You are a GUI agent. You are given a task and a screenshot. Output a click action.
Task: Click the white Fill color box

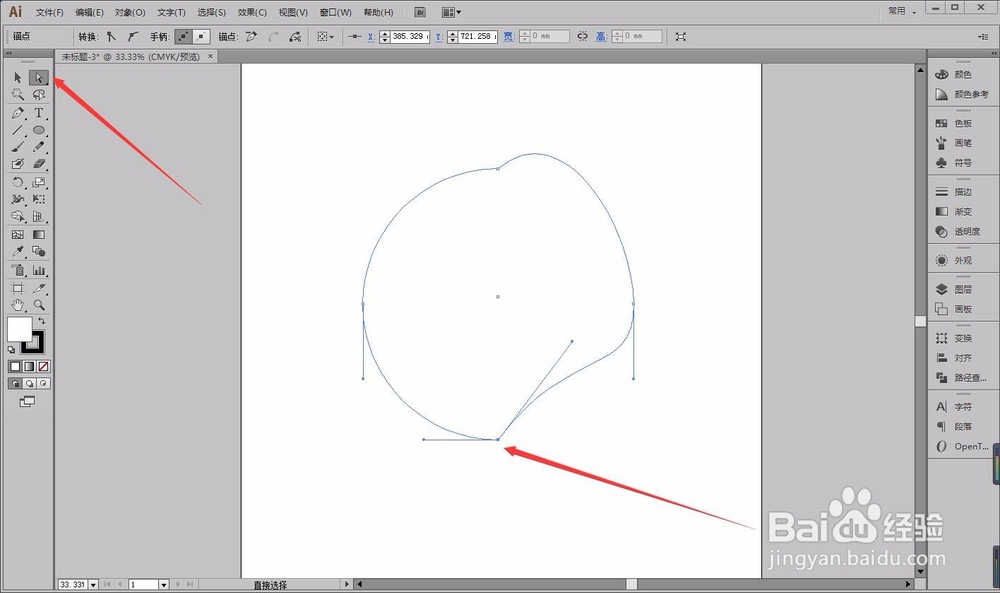coord(18,329)
